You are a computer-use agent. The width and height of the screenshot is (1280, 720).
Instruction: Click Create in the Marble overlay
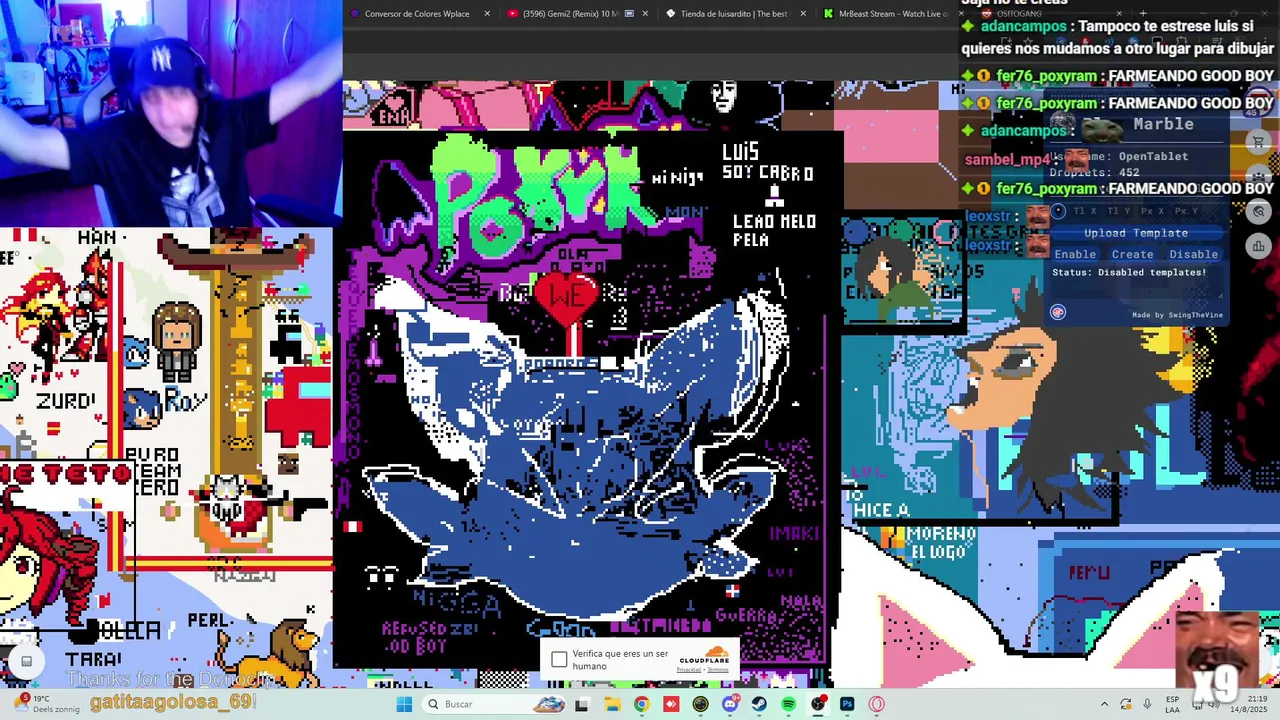tap(1133, 254)
